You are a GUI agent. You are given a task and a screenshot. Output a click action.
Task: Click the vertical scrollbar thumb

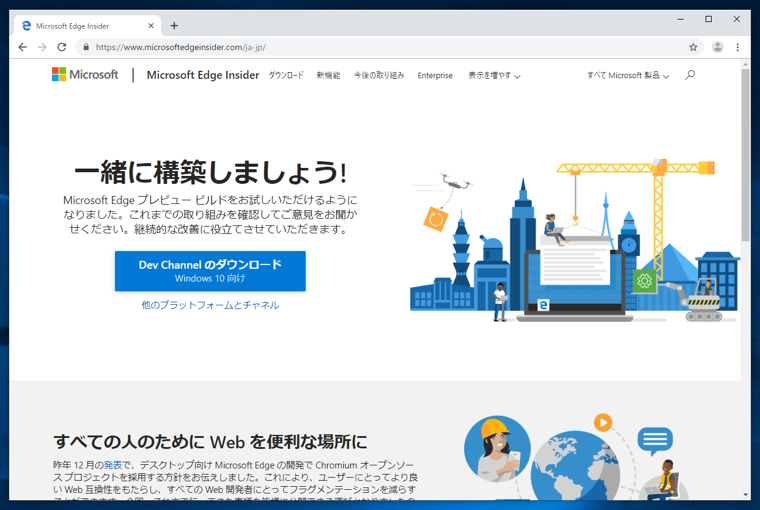(x=745, y=154)
